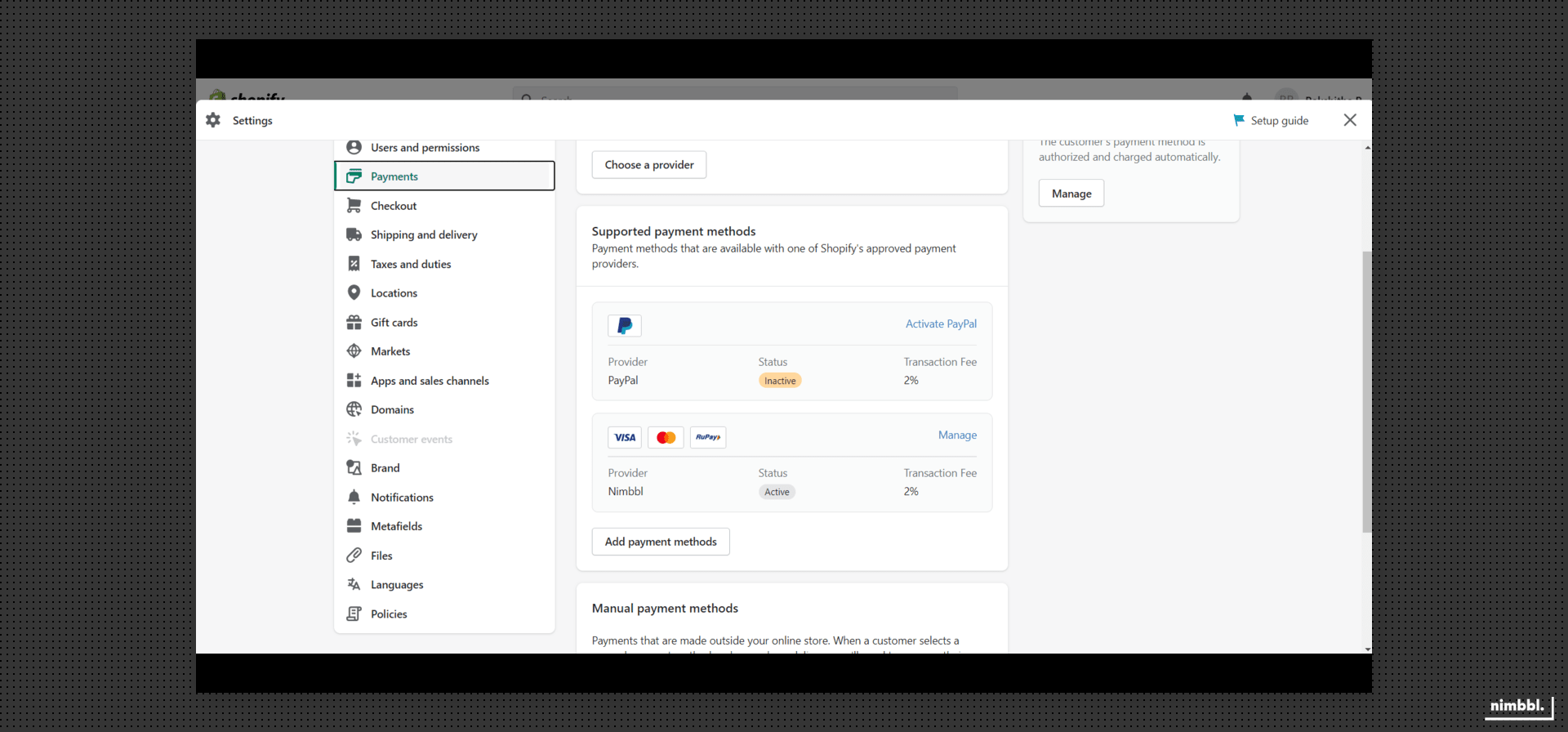Viewport: 1568px width, 732px height.
Task: Click the Checkout cart icon
Action: click(354, 206)
